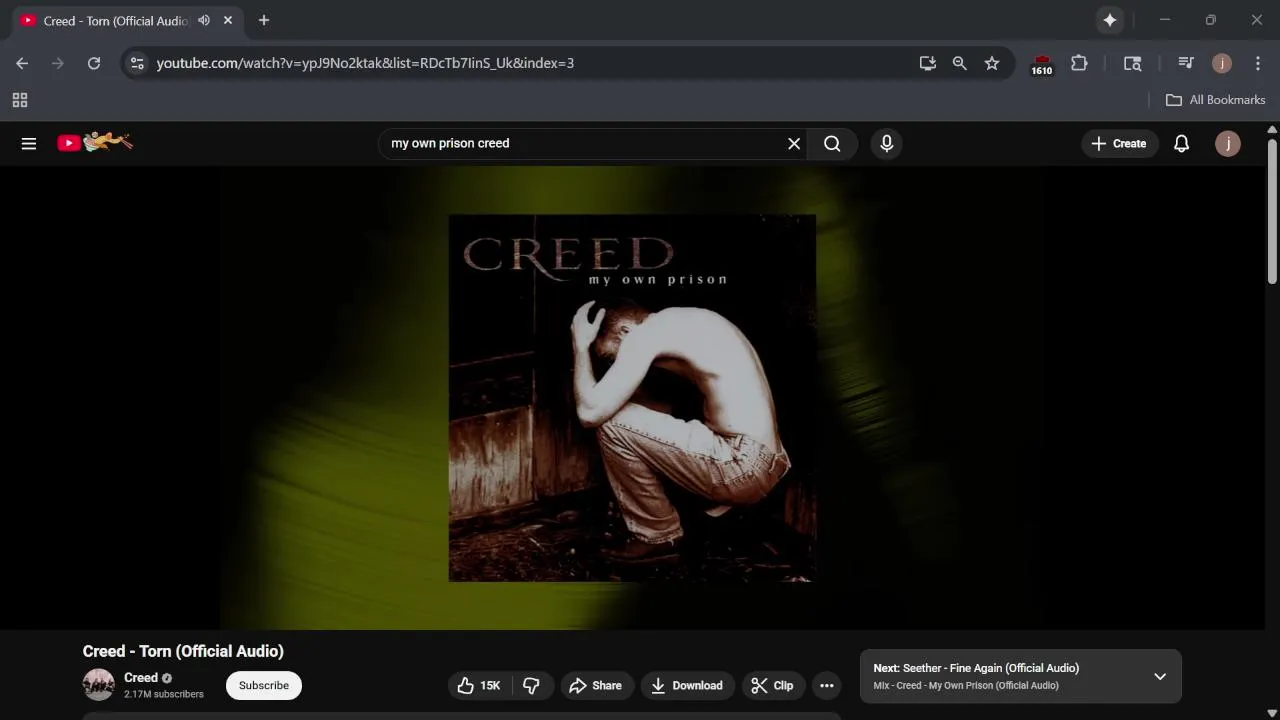The width and height of the screenshot is (1280, 720).
Task: Clear the search box text
Action: click(x=794, y=143)
